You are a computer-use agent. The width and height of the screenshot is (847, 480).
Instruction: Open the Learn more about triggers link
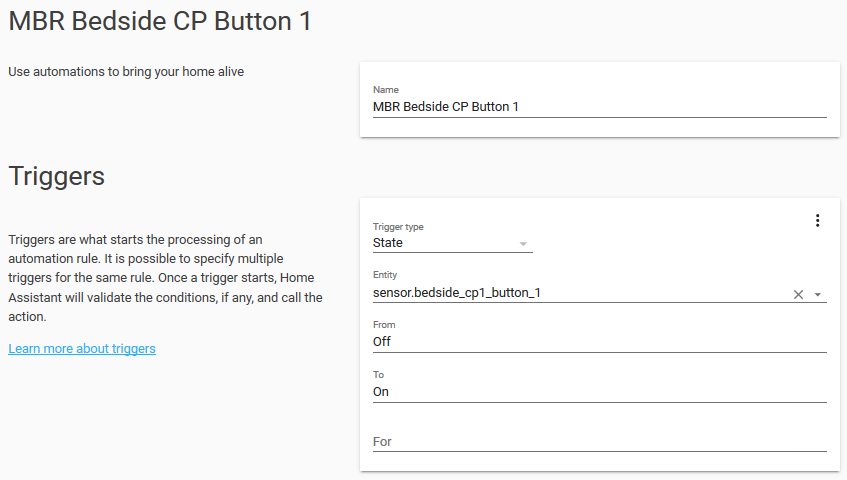(82, 348)
